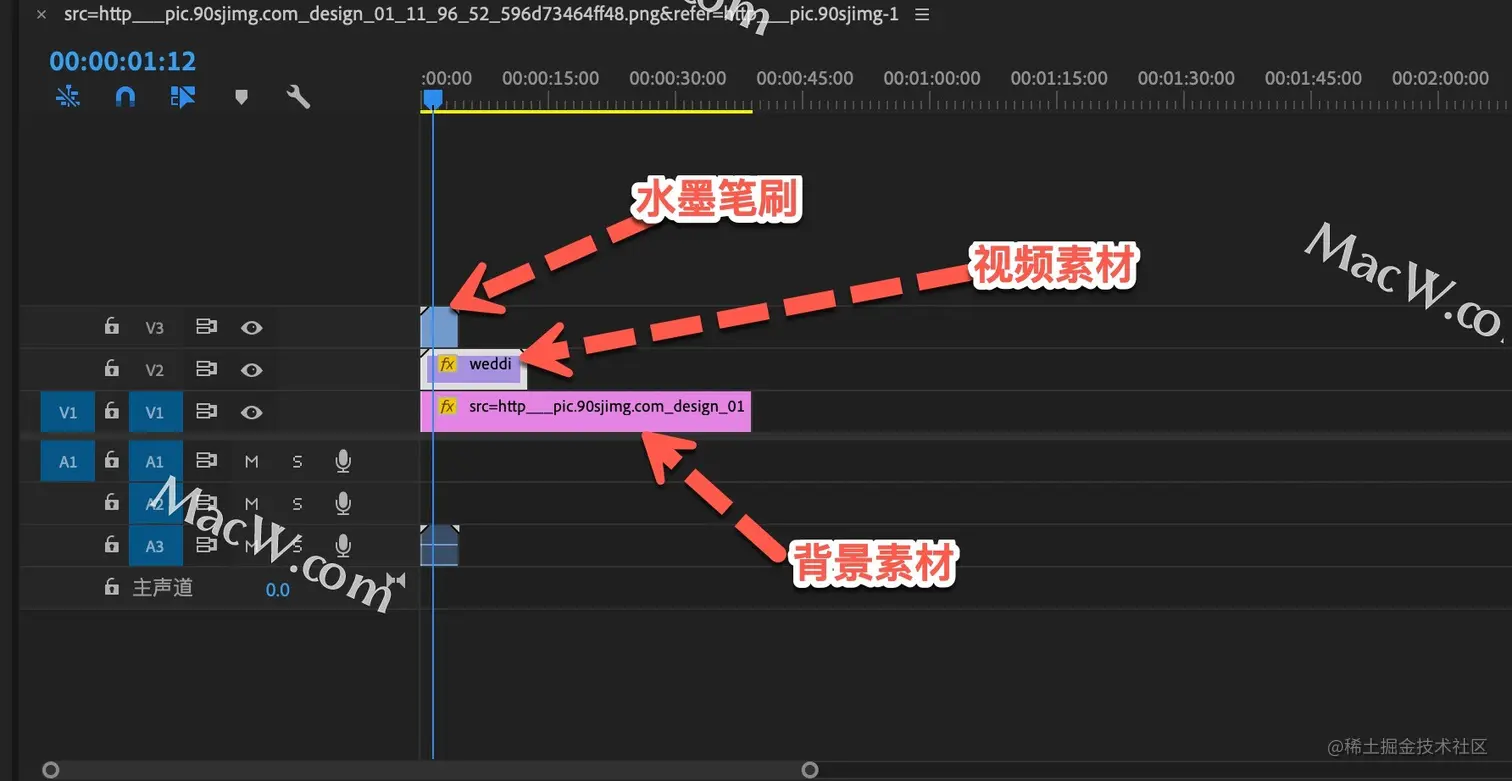Screen dimensions: 1512x781
Task: Click the blue playhead marker on ruler
Action: coord(432,98)
